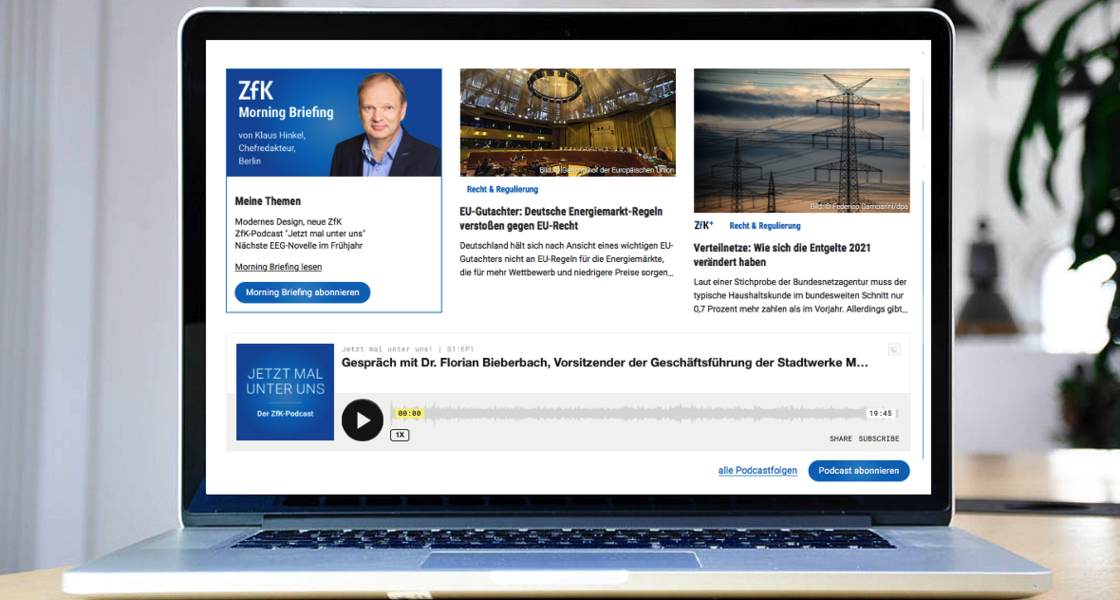The width and height of the screenshot is (1120, 600).
Task: Click the Verteilnetze article teaser text
Action: click(800, 296)
